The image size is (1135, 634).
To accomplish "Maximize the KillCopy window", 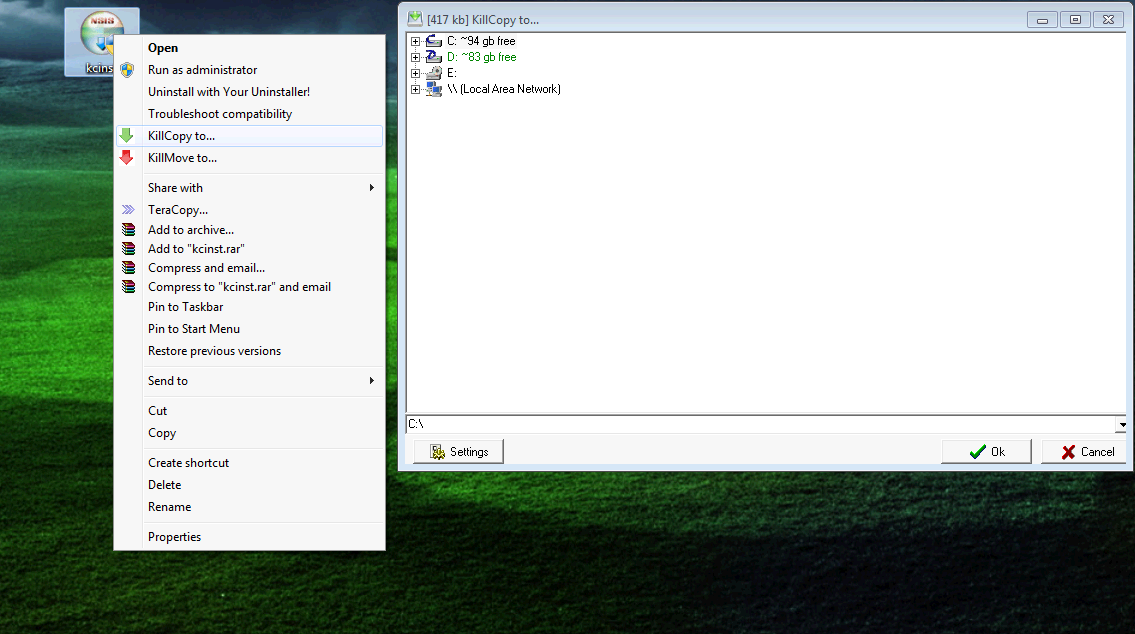I will point(1076,20).
